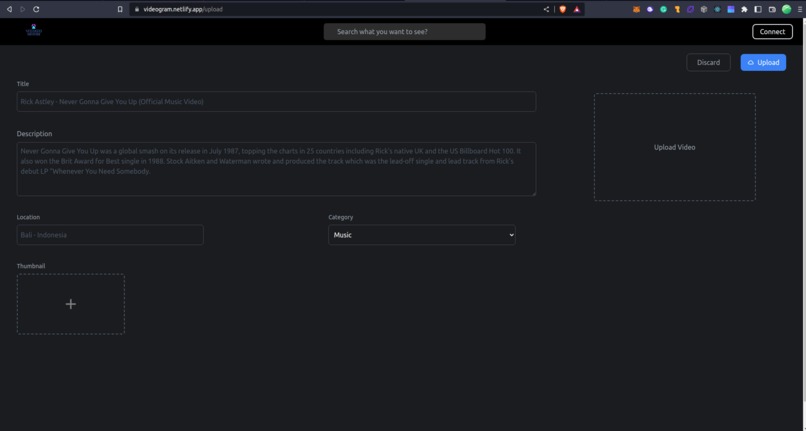Click the 'Description' field label
The height and width of the screenshot is (431, 806).
click(34, 134)
